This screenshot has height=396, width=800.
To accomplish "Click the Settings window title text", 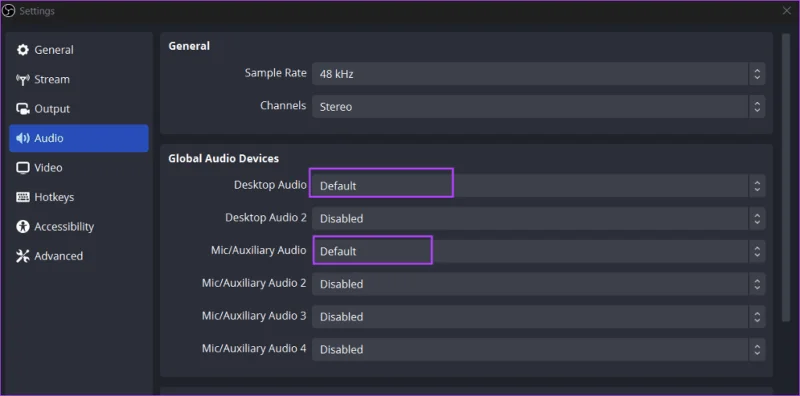I will (37, 11).
